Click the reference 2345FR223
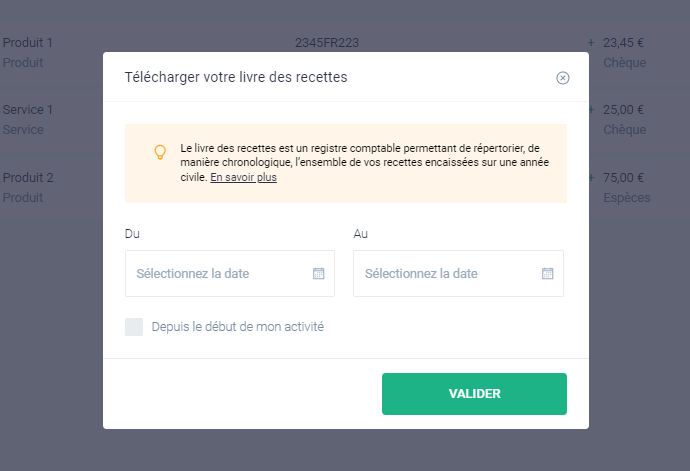Viewport: 690px width, 471px height. click(327, 43)
